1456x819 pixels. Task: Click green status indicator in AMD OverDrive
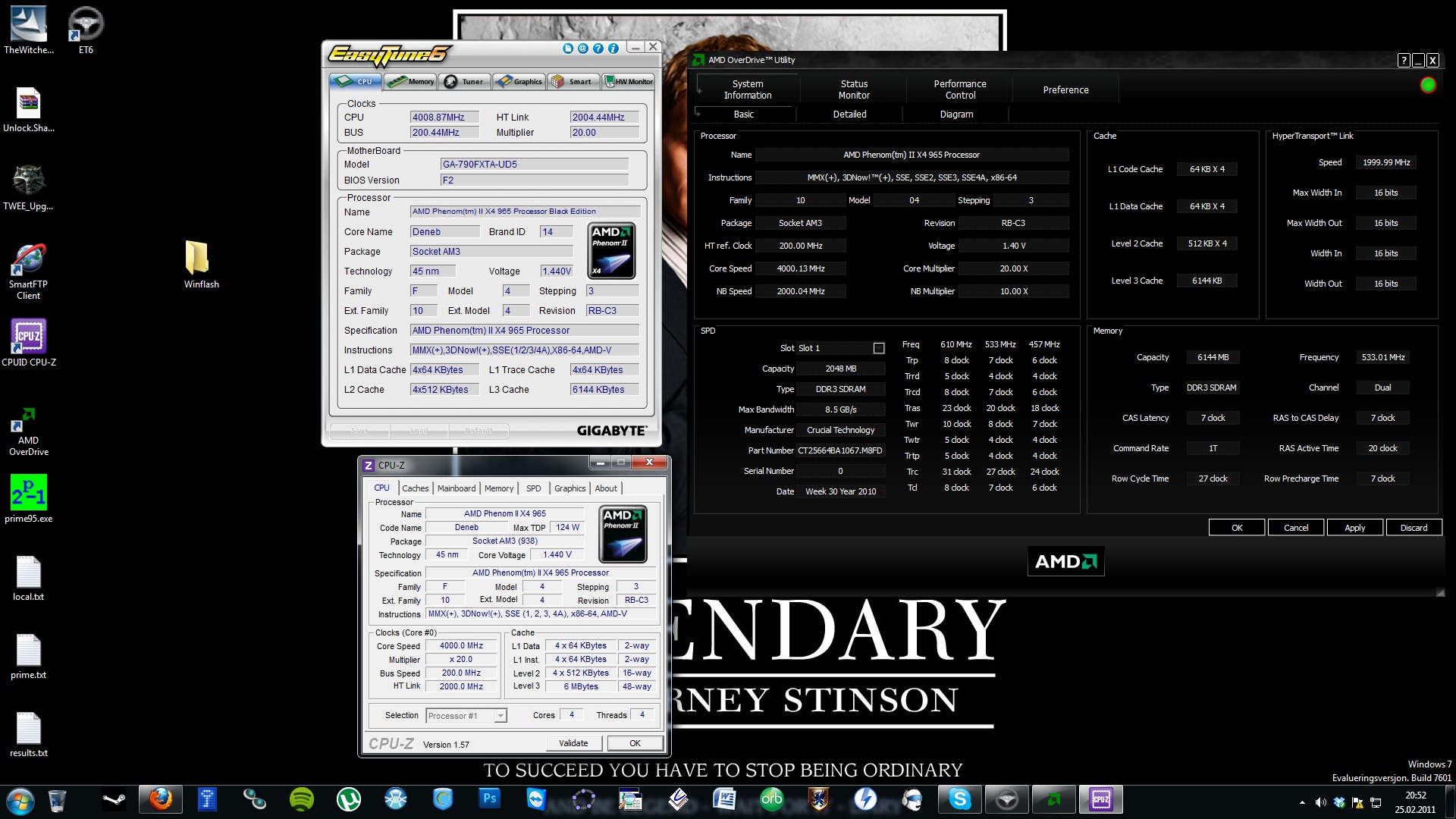pyautogui.click(x=1428, y=85)
